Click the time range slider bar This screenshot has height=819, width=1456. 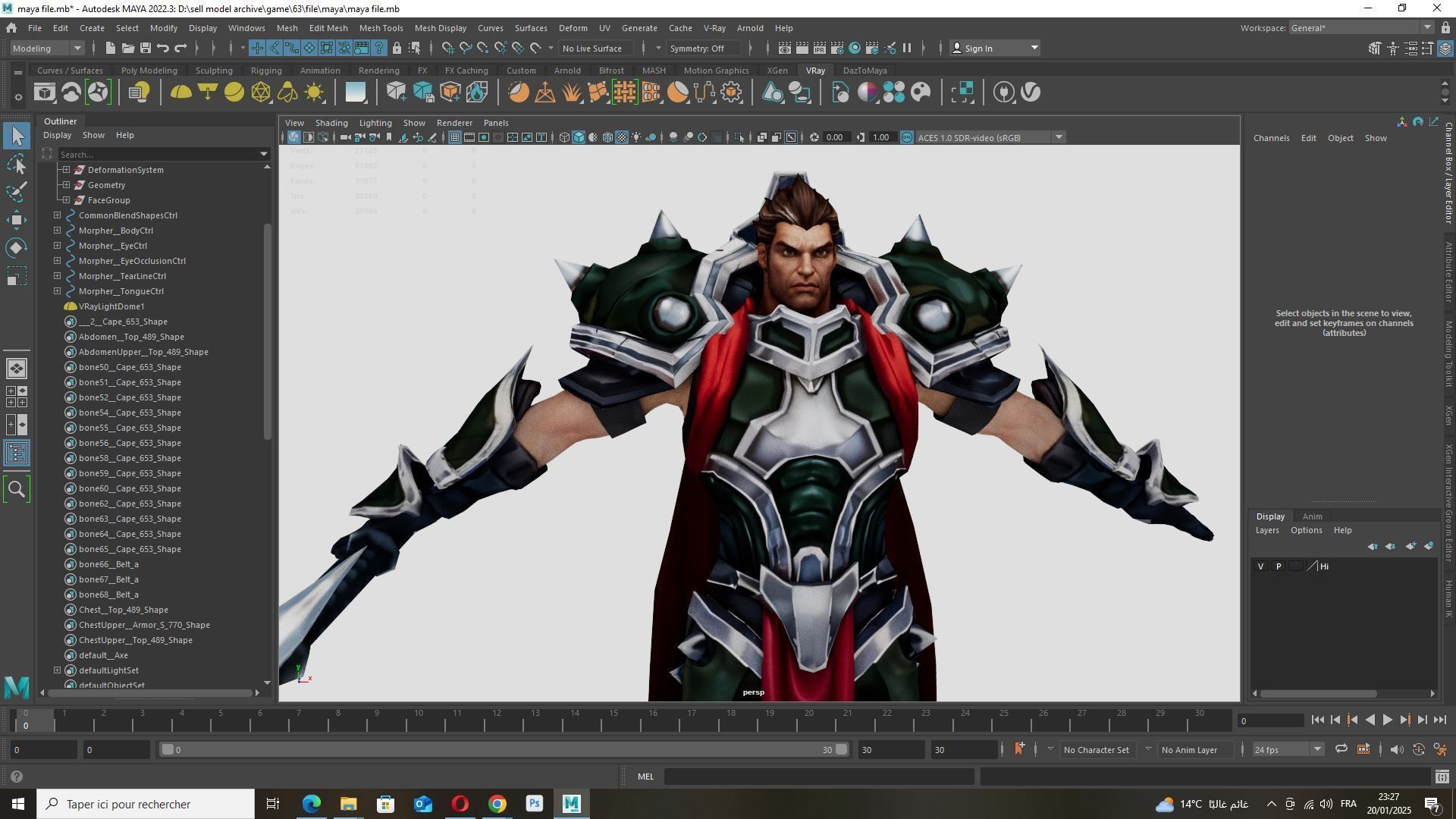(x=504, y=750)
